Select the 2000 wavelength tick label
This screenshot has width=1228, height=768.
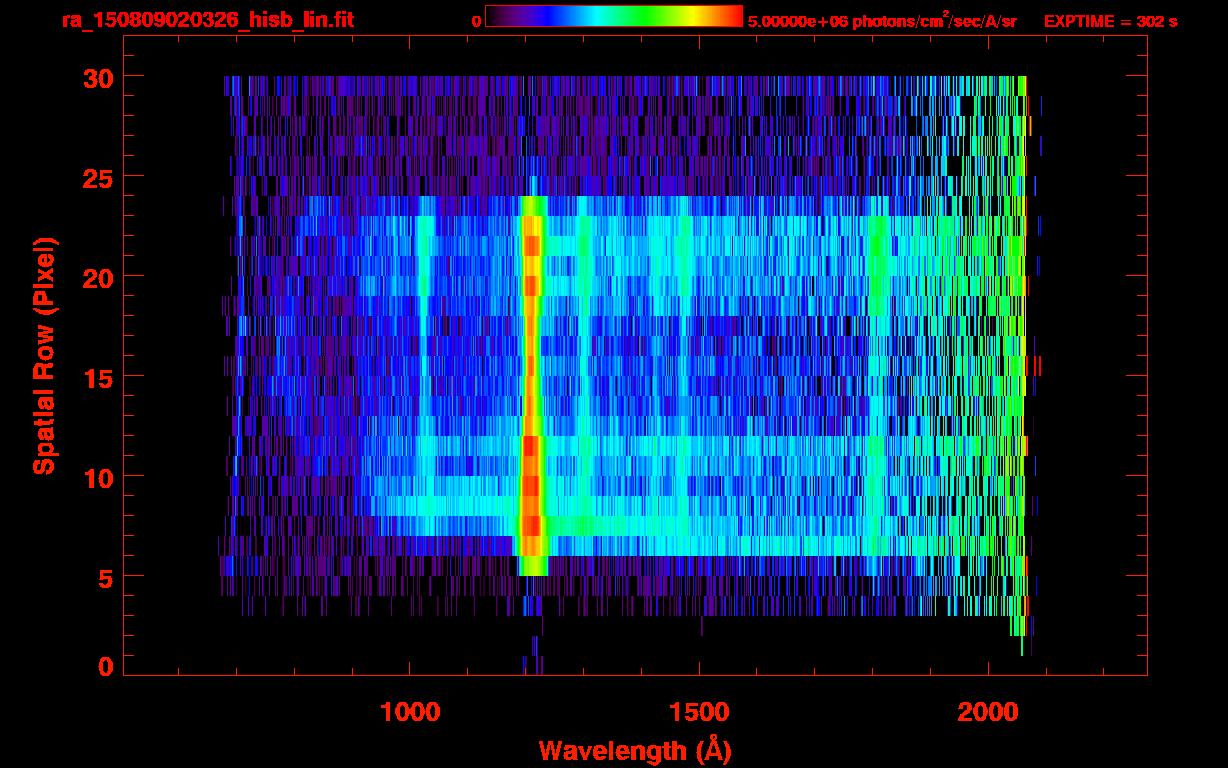point(989,711)
